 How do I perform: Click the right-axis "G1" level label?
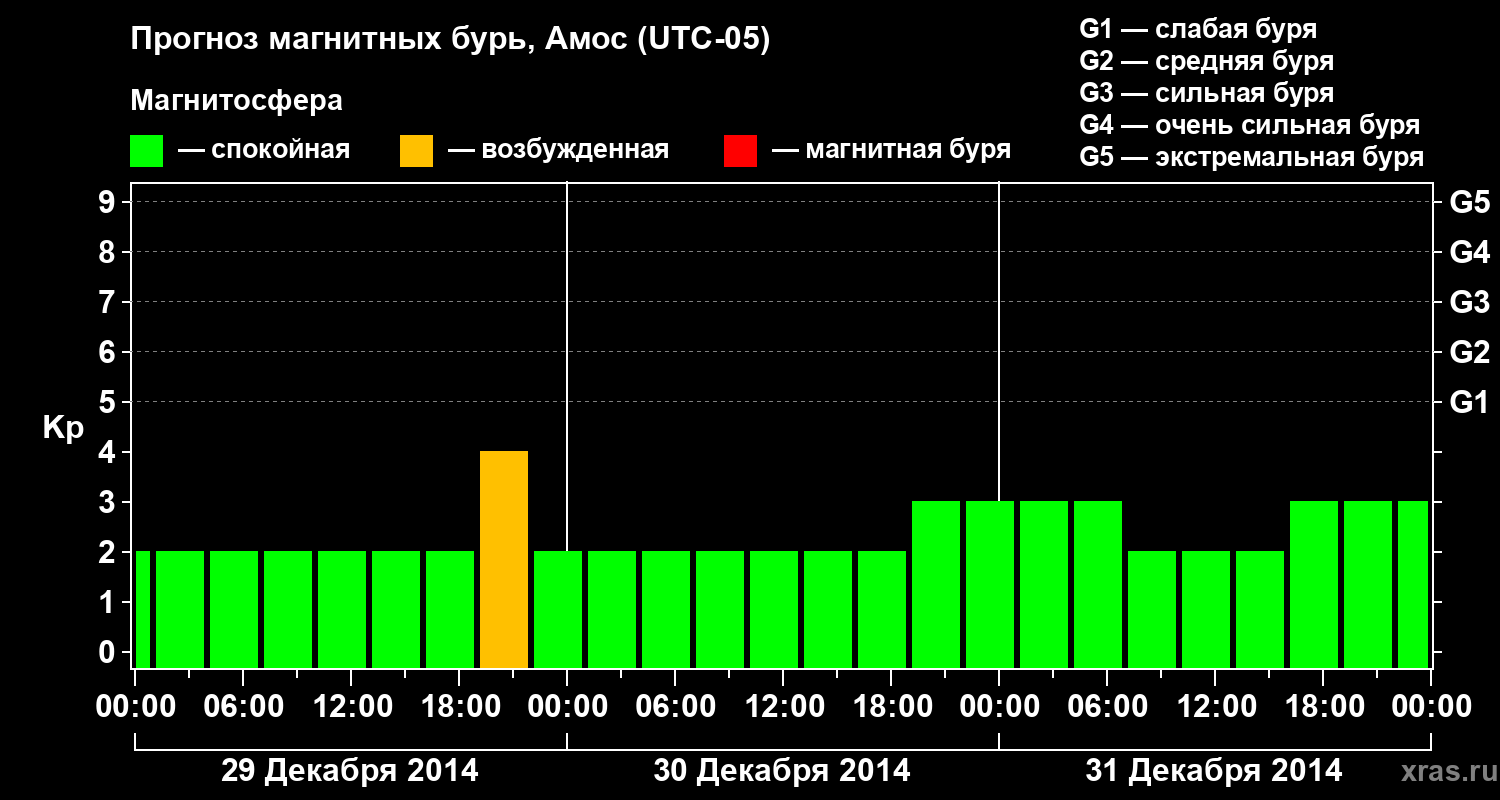[x=1470, y=403]
